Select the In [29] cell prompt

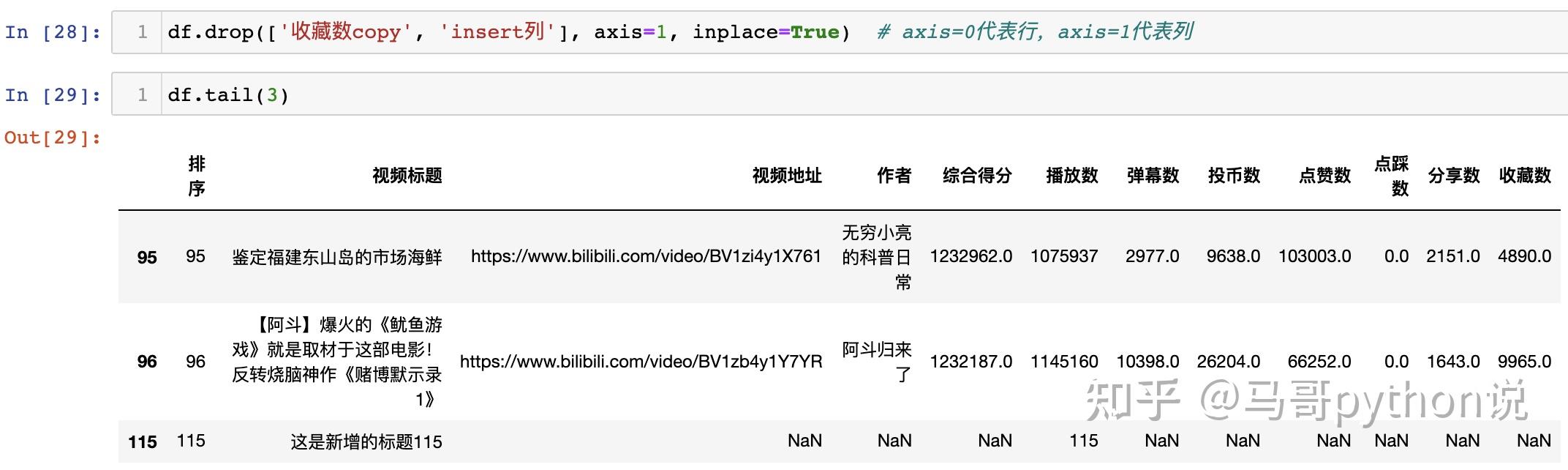coord(53,95)
